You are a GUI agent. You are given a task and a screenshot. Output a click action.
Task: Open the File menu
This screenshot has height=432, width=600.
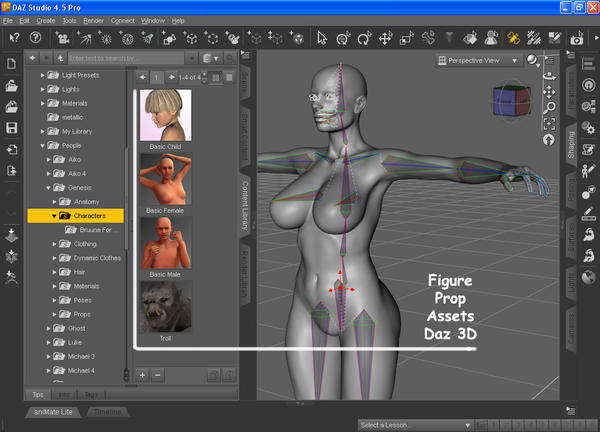7,21
